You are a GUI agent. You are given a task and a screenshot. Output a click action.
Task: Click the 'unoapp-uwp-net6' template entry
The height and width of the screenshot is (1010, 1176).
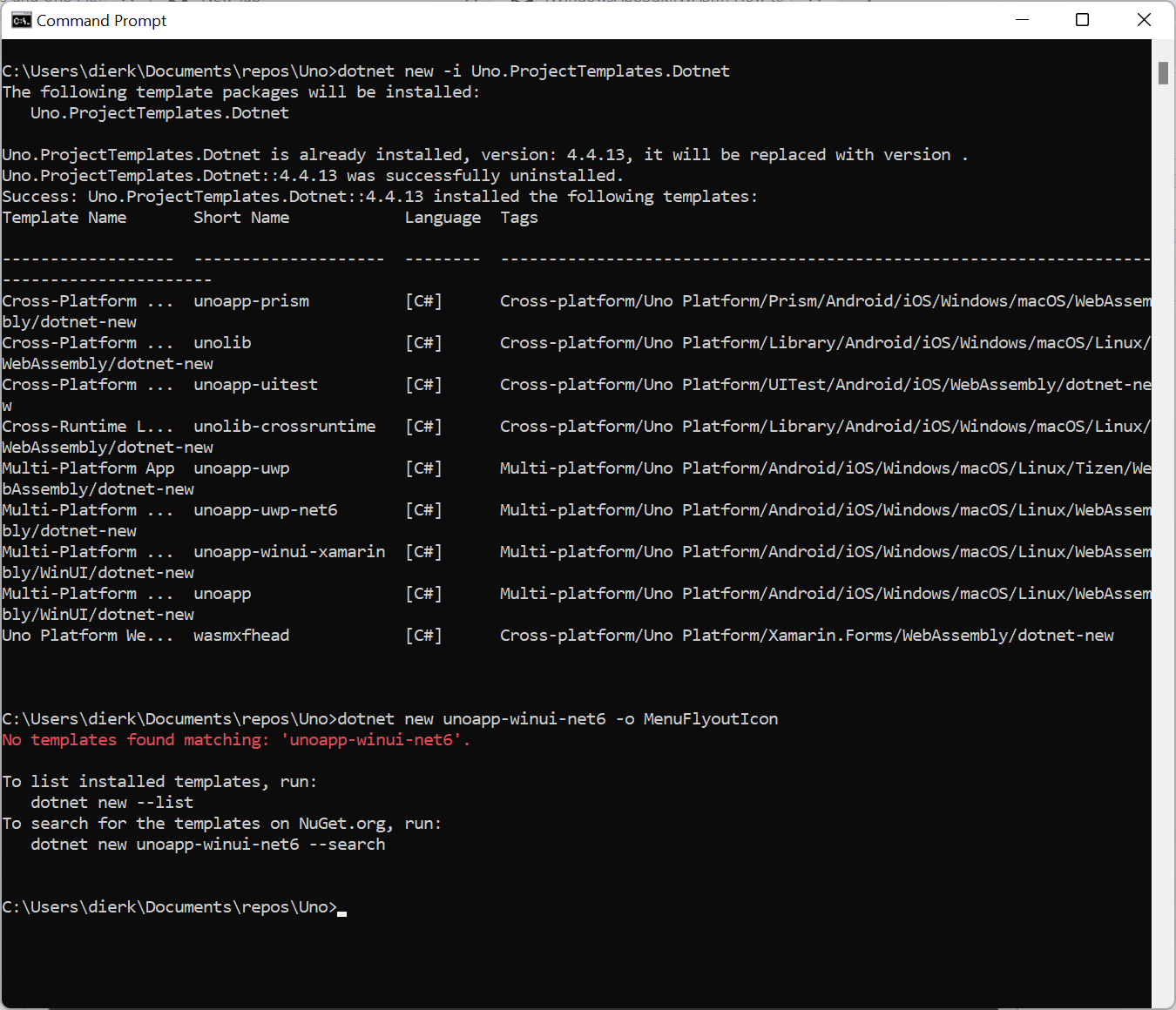(266, 509)
